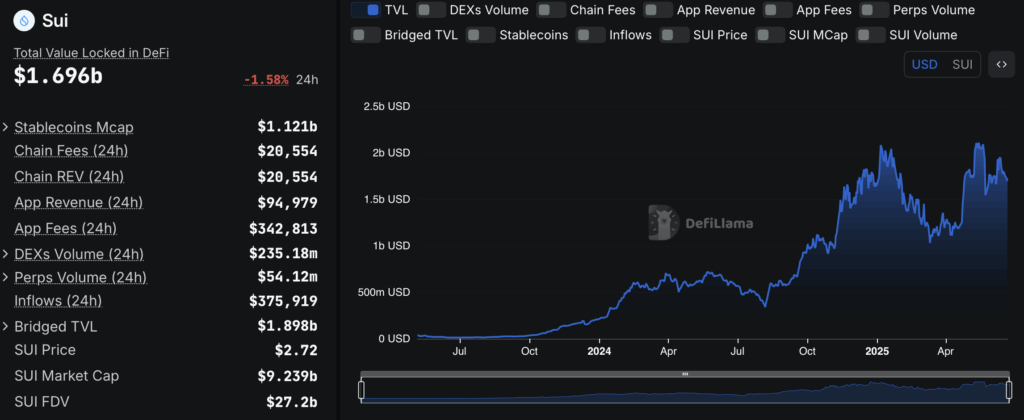The image size is (1024, 420).
Task: Click the App Revenue (24h) label
Action: tap(78, 202)
